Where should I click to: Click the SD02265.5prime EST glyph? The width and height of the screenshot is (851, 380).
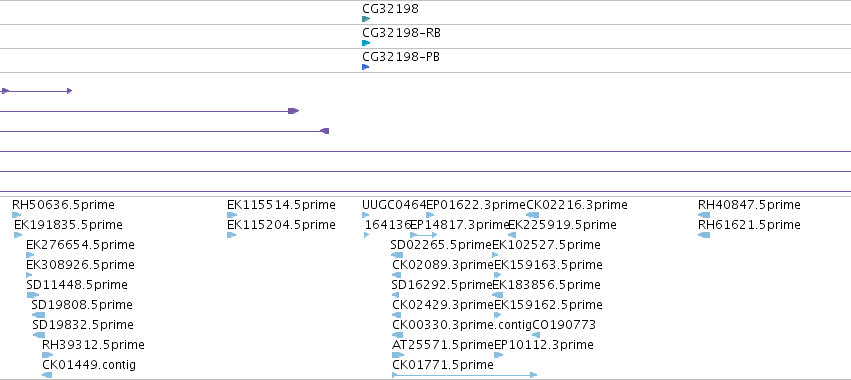point(397,255)
